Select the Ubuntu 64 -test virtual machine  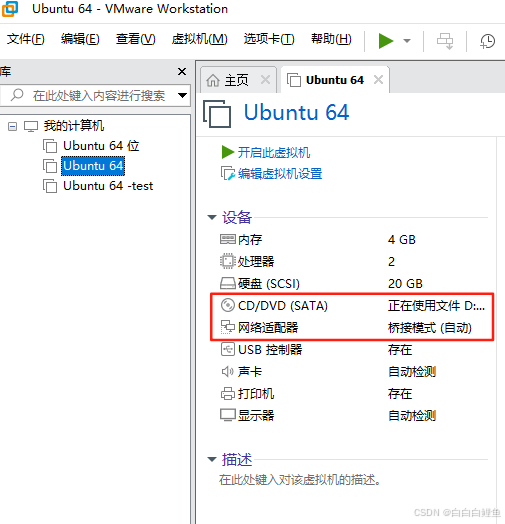pos(108,185)
